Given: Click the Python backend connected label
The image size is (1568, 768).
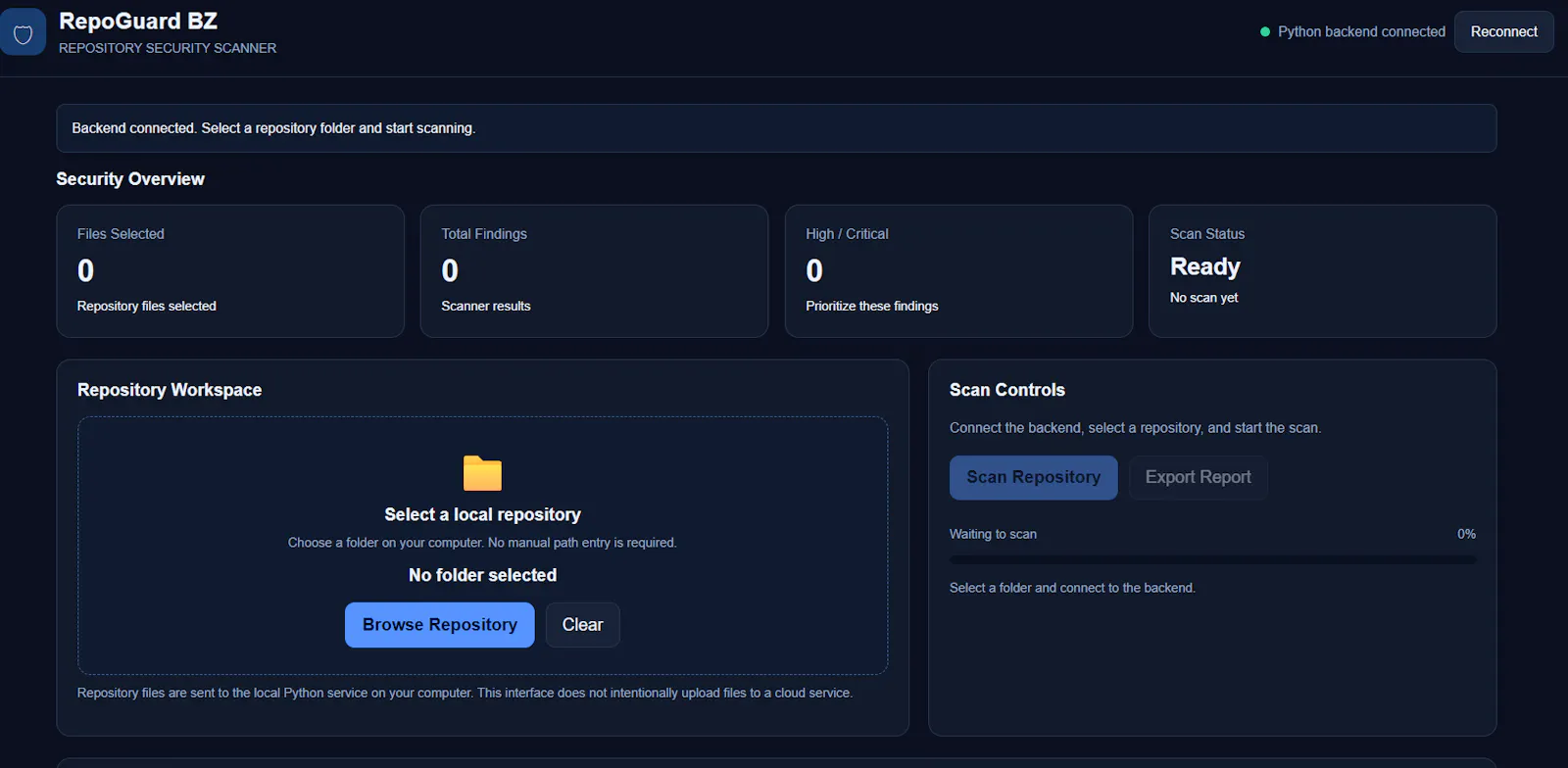Looking at the screenshot, I should [1361, 32].
